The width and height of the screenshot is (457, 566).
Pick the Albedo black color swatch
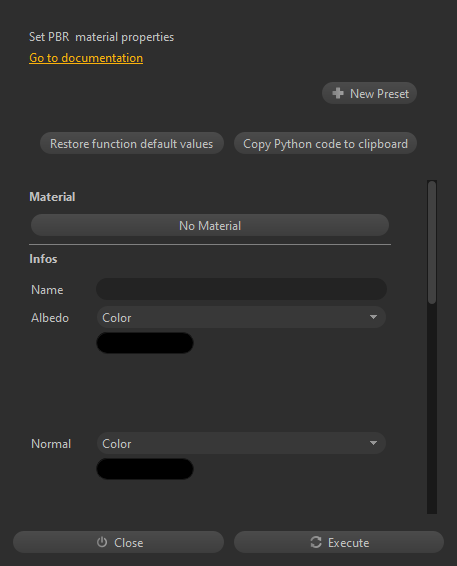(145, 343)
